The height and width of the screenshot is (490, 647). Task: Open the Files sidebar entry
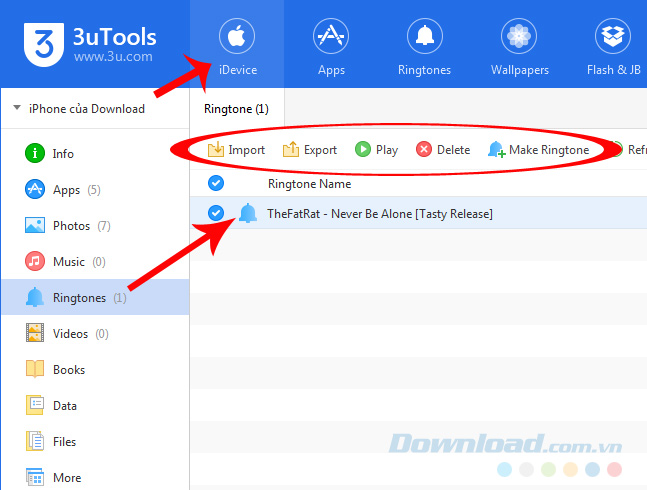(64, 442)
